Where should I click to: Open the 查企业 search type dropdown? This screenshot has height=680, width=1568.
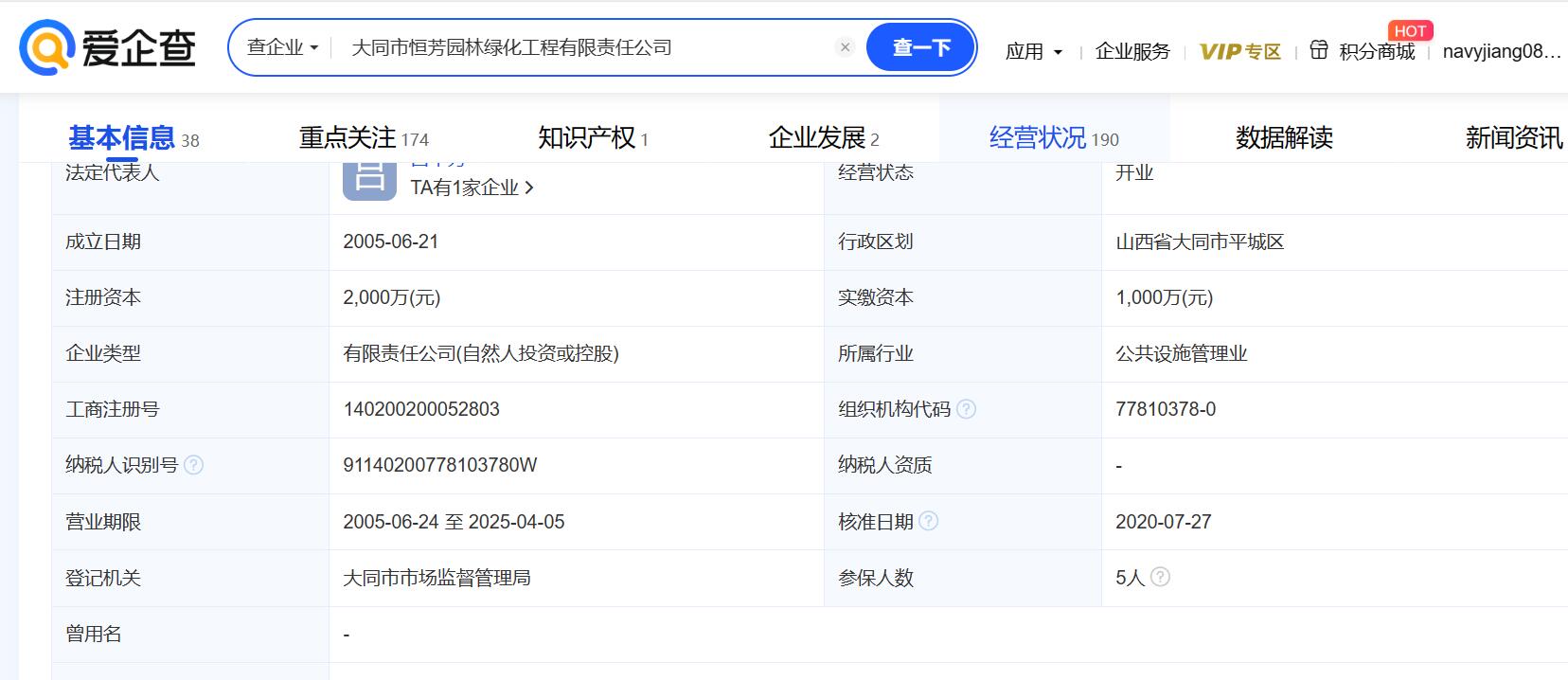(282, 47)
